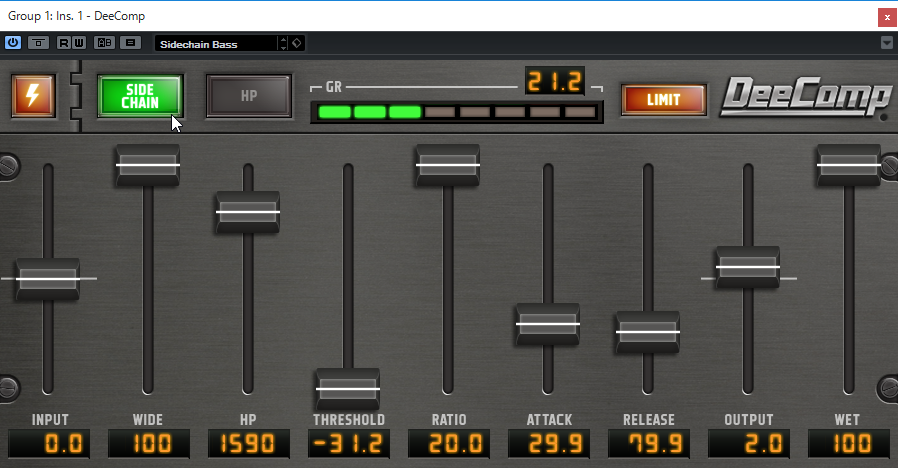This screenshot has height=468, width=898.
Task: Grab the THRESHOLD fader handle
Action: (x=348, y=390)
